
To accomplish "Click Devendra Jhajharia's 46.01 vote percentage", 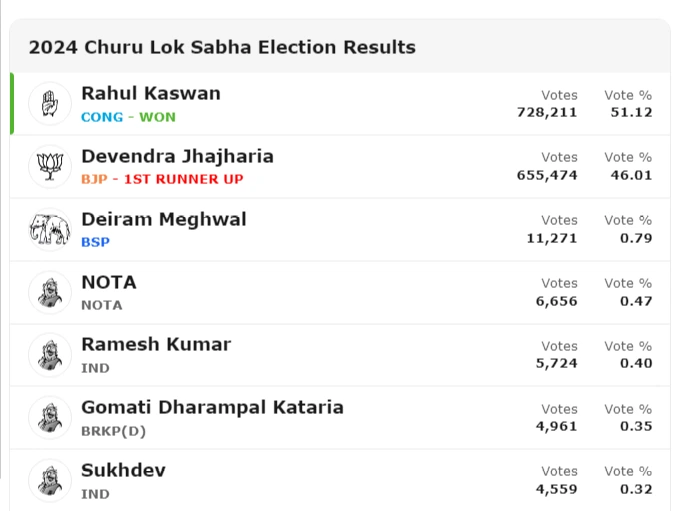I will (631, 175).
